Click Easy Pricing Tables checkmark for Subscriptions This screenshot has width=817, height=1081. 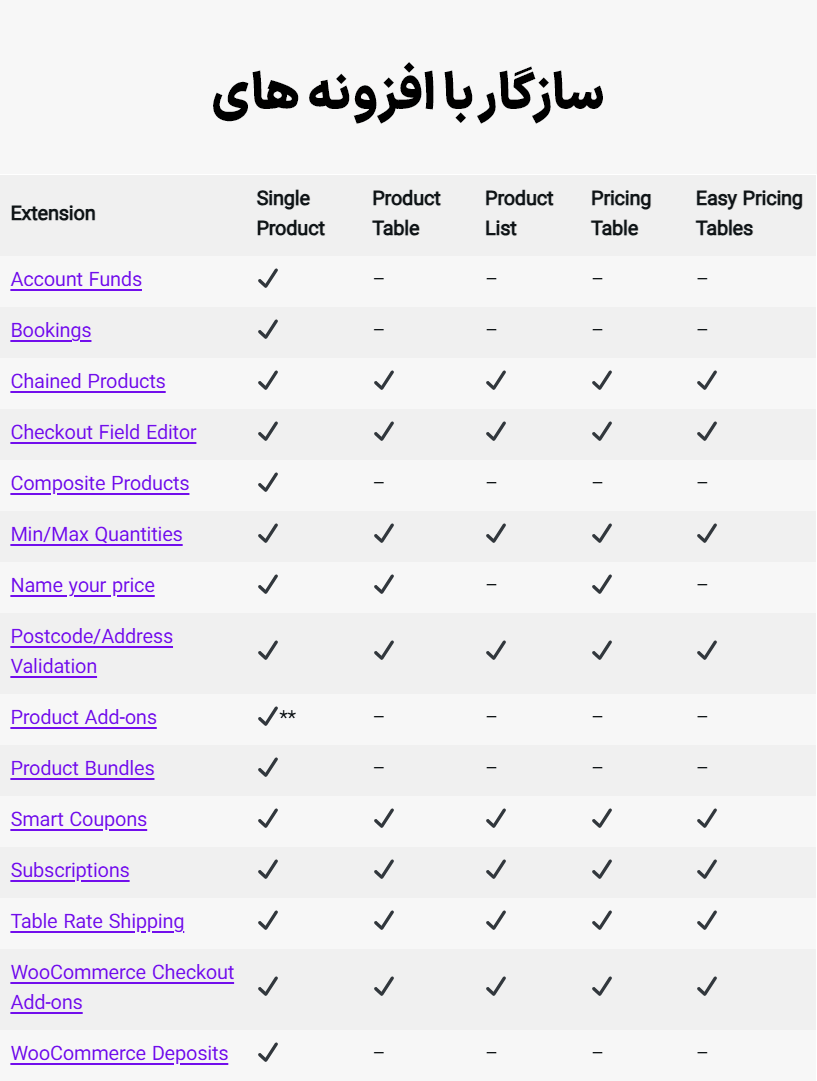(707, 870)
